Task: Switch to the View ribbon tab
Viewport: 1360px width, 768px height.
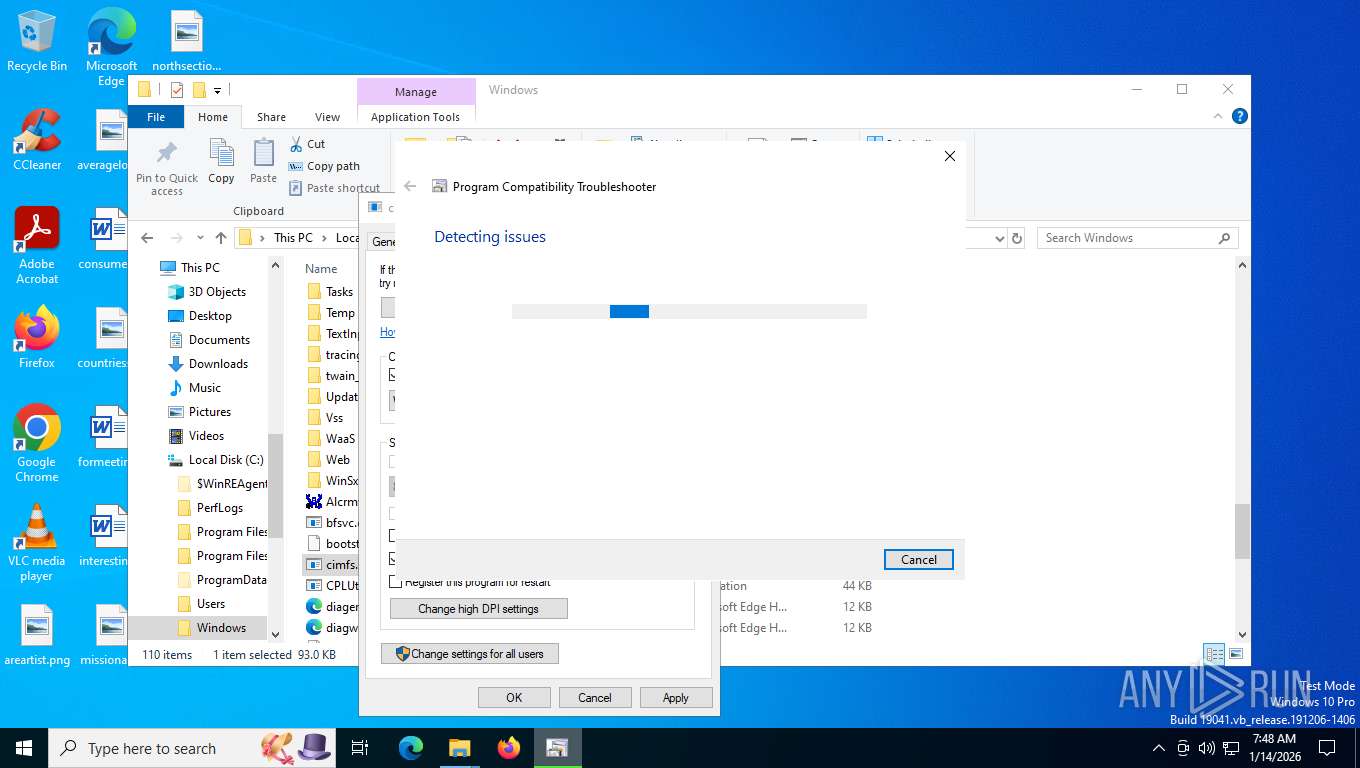Action: pos(327,117)
